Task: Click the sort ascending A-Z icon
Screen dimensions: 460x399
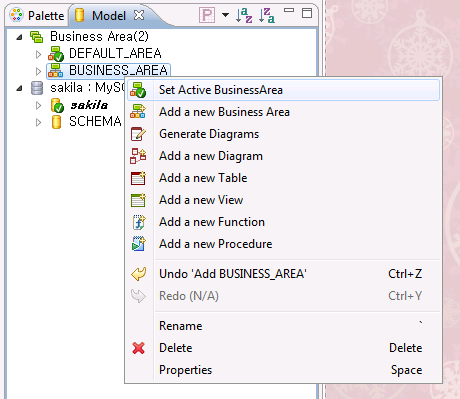Action: 244,15
